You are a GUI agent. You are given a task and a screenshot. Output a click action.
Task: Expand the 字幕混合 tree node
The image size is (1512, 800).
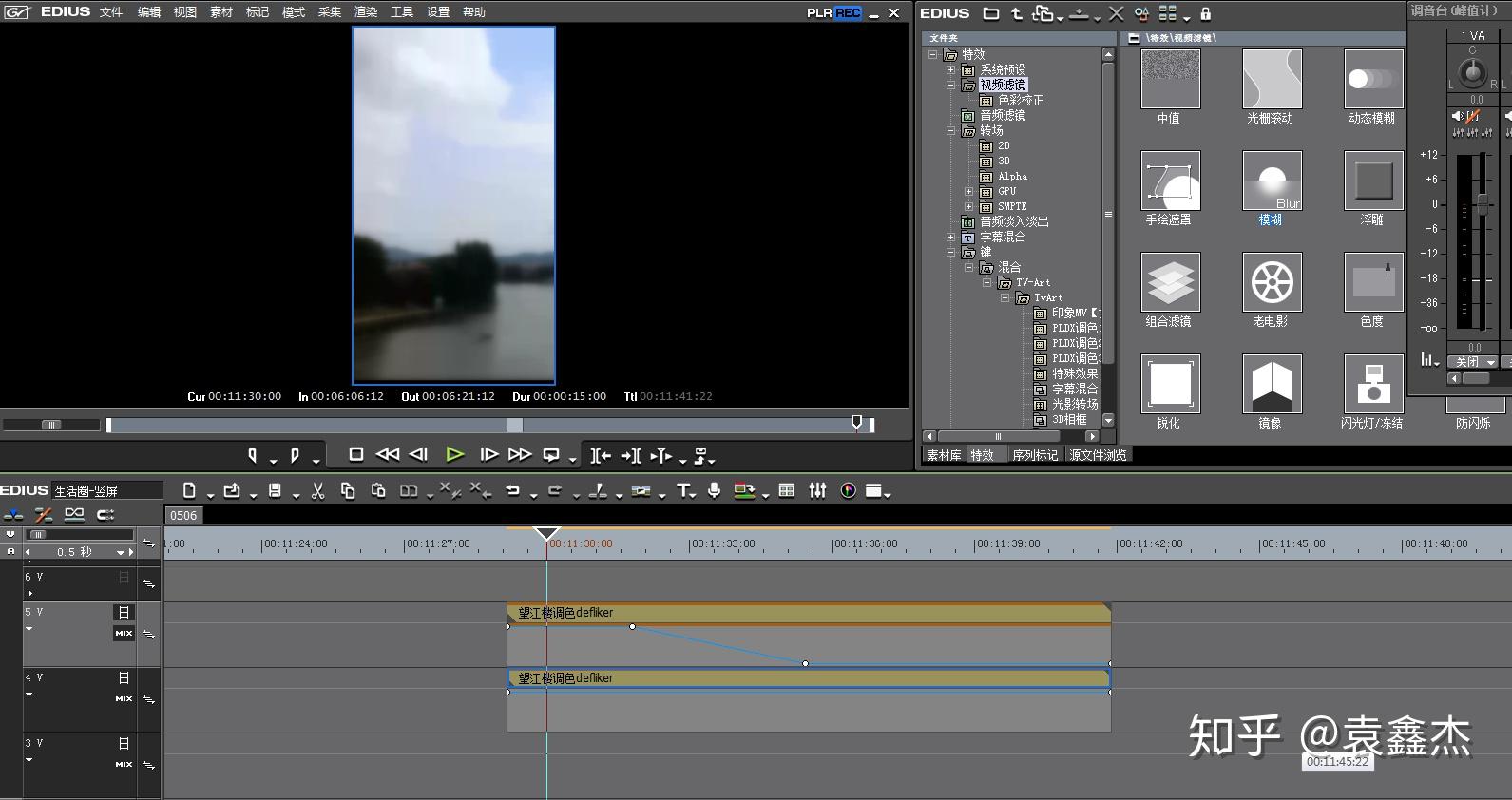(950, 237)
